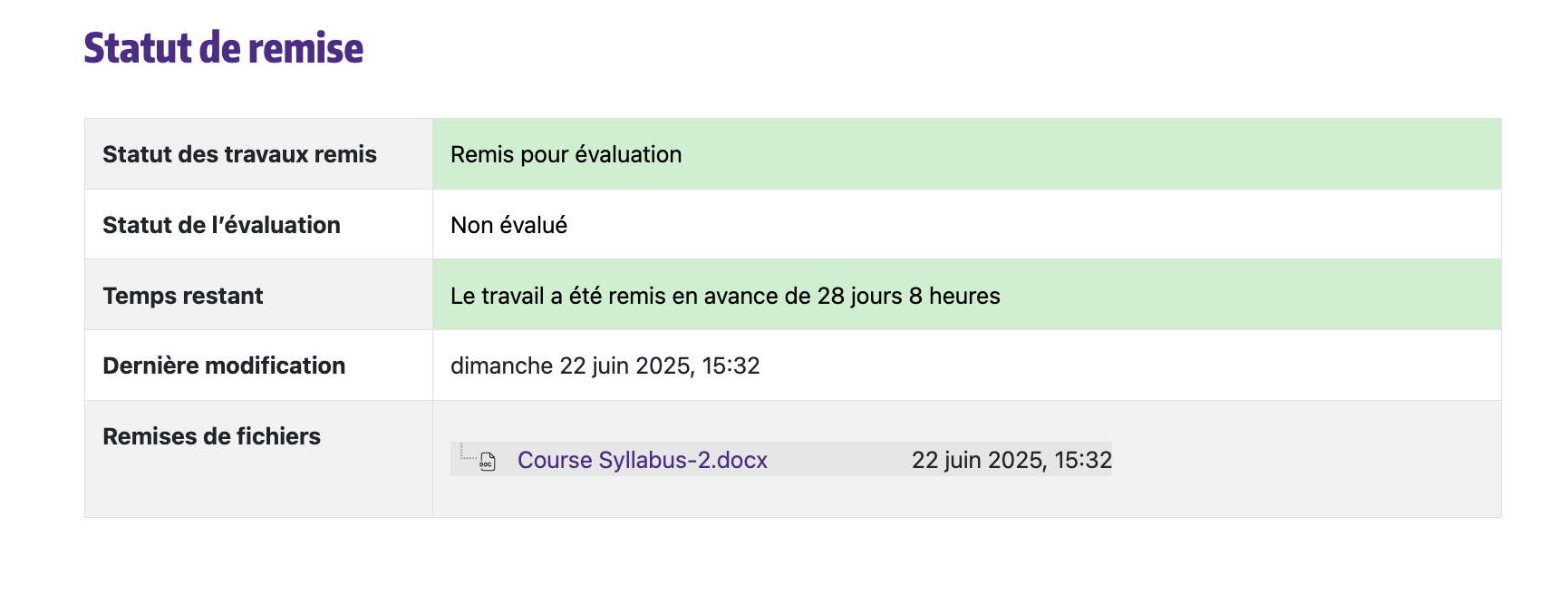Viewport: 1568px width, 595px height.
Task: Click the 'Le travail a été remis' text
Action: point(553,296)
